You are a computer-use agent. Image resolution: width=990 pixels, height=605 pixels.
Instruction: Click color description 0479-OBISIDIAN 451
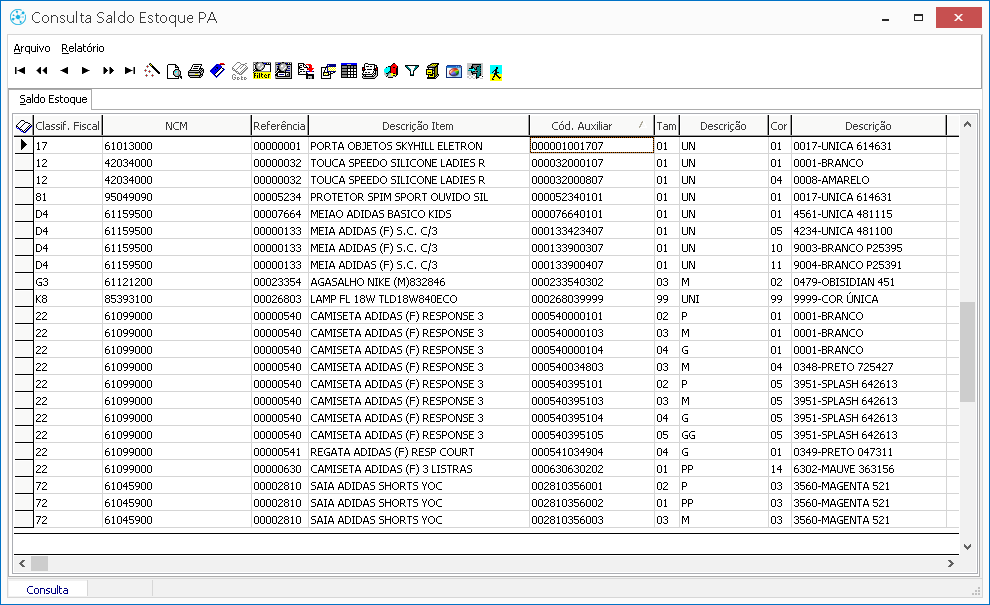pyautogui.click(x=869, y=282)
